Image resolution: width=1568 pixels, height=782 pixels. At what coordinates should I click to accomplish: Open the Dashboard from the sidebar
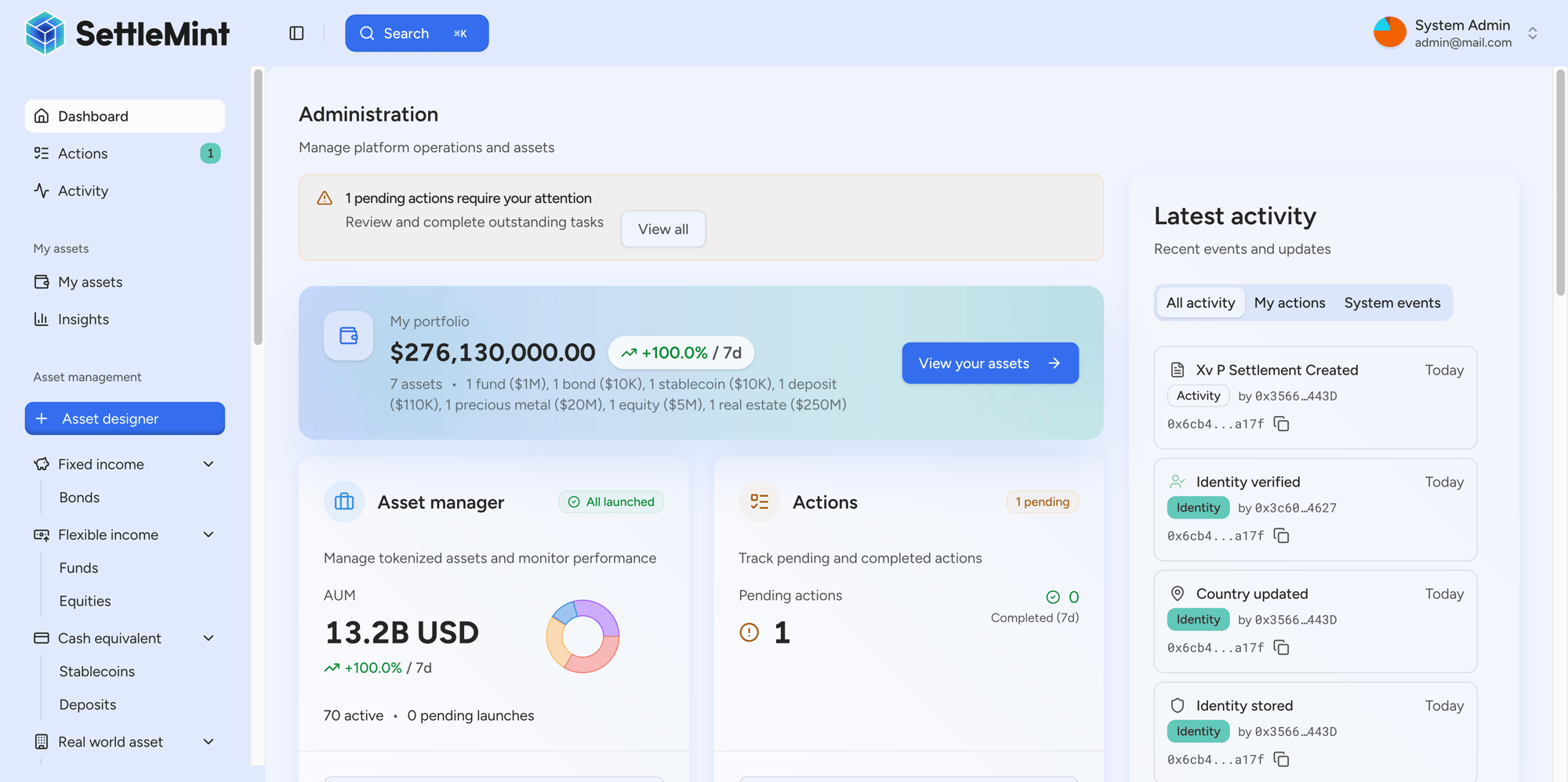tap(93, 116)
